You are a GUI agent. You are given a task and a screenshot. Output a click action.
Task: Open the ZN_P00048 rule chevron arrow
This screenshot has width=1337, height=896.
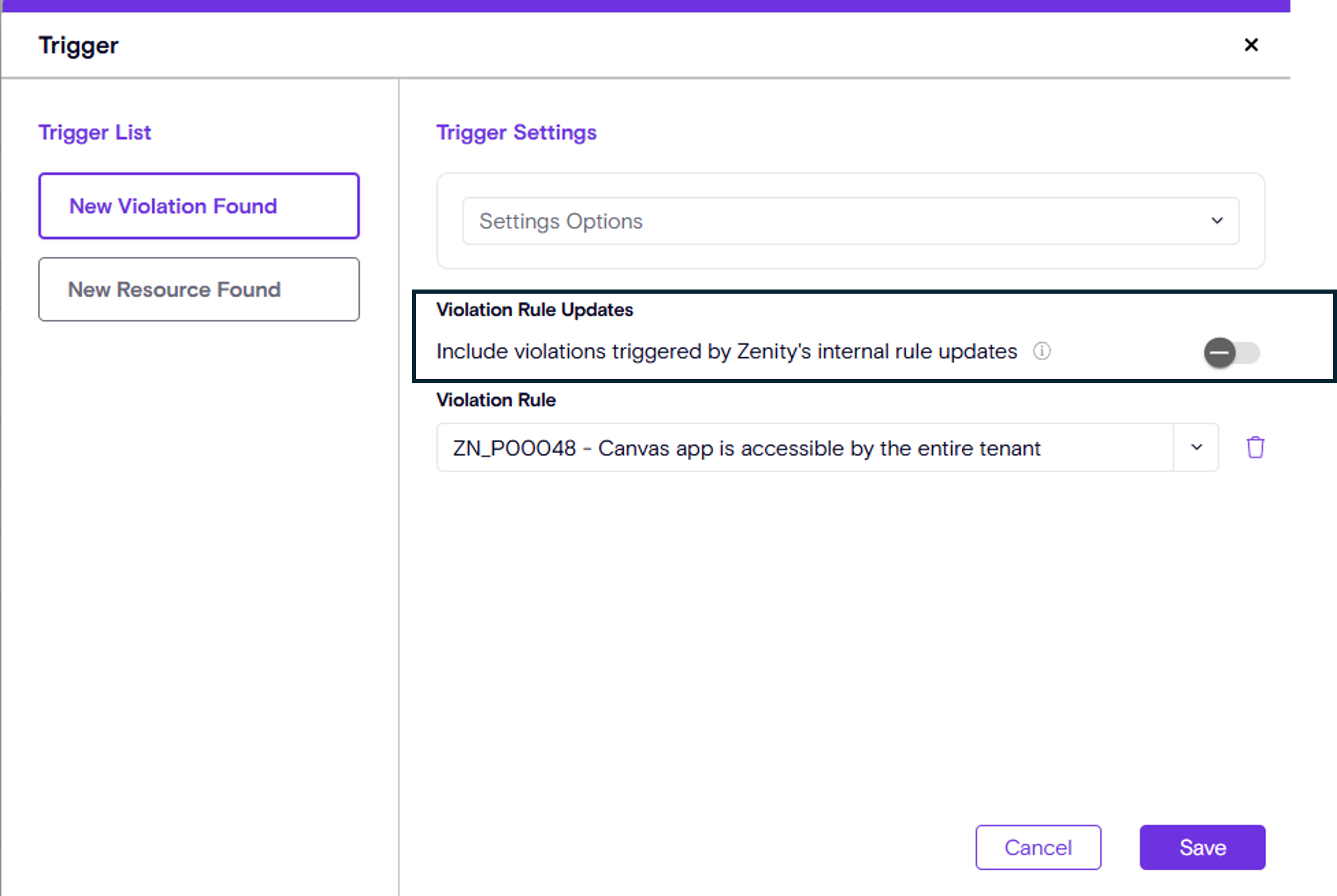[x=1196, y=447]
